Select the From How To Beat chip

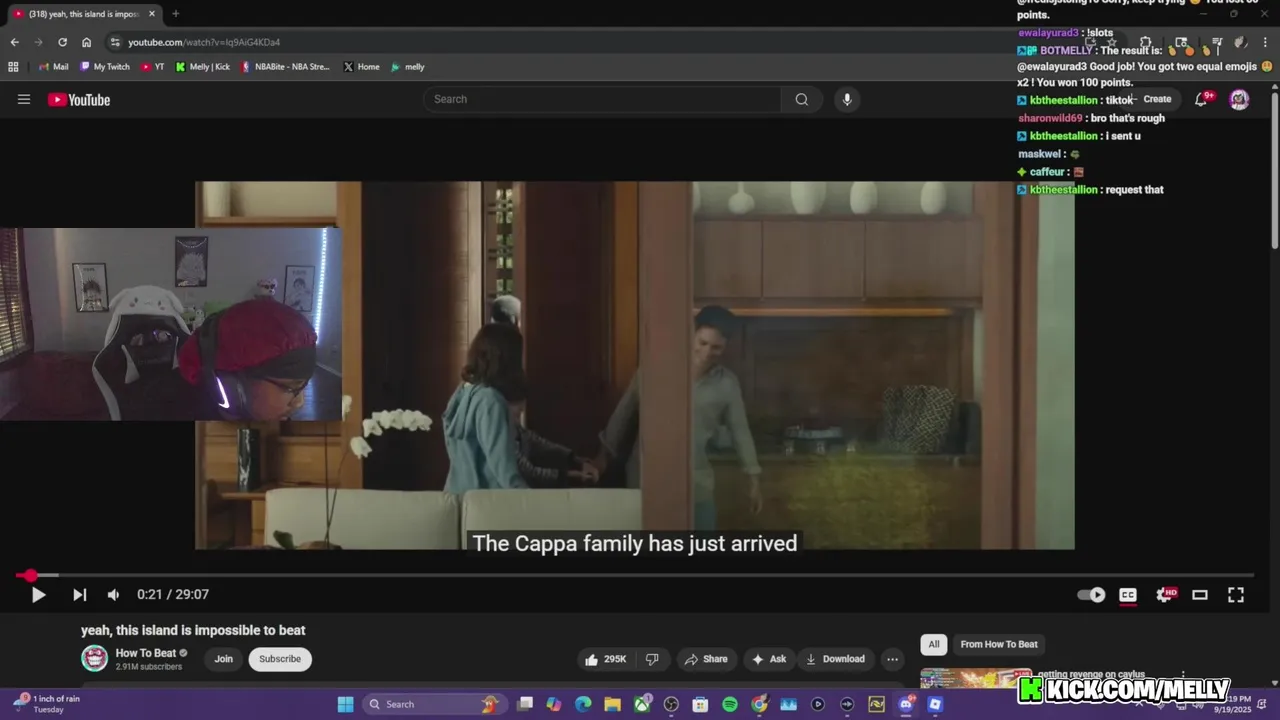999,644
